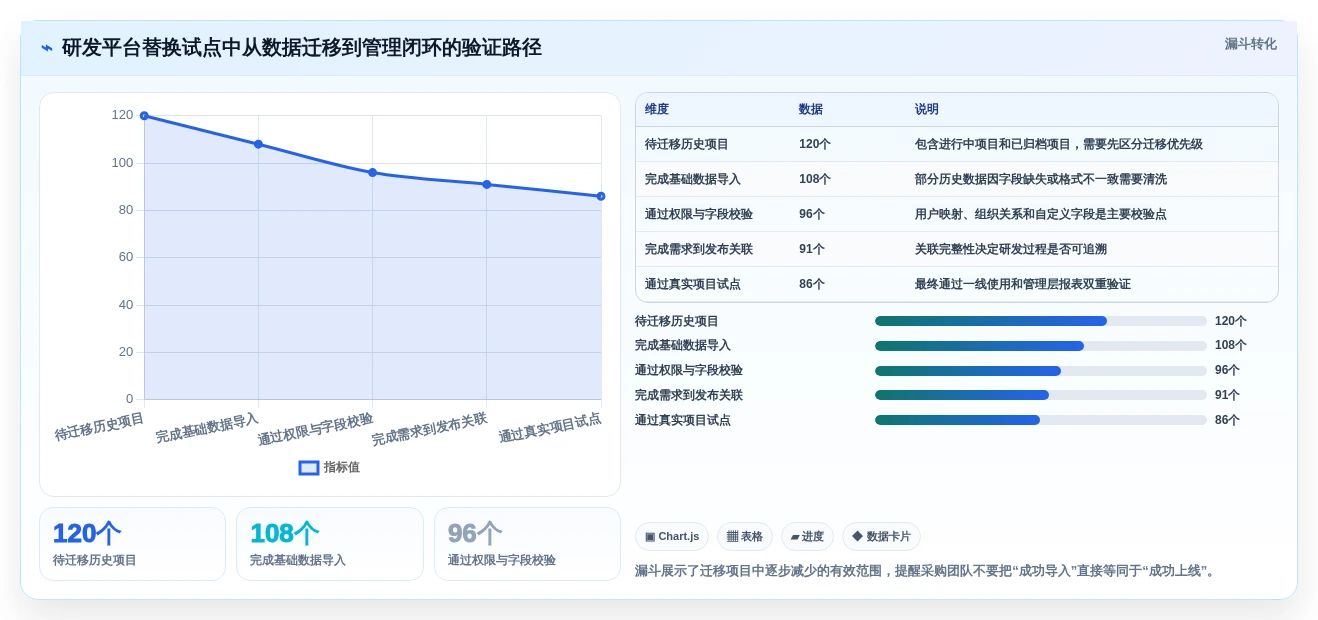Viewport: 1318px width, 620px height.
Task: Open the 120个 待迁移历史项目 stat card
Action: click(132, 544)
